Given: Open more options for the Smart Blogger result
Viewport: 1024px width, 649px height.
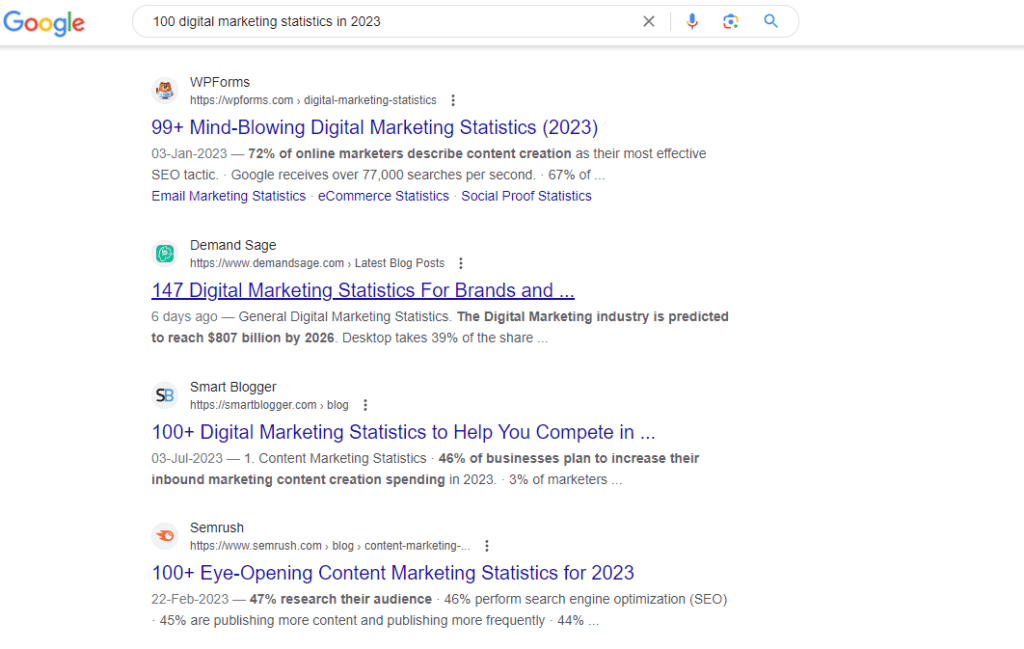Looking at the screenshot, I should tap(366, 405).
